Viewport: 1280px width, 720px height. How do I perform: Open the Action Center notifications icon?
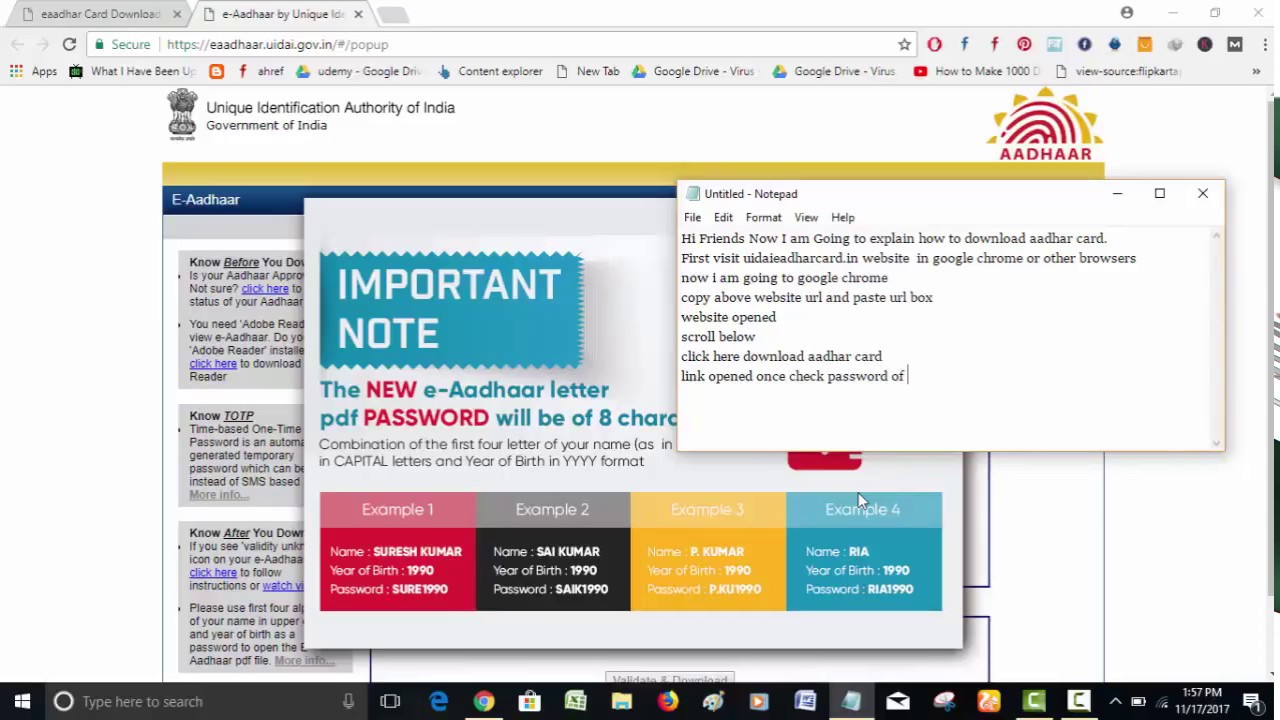pyautogui.click(x=1252, y=701)
